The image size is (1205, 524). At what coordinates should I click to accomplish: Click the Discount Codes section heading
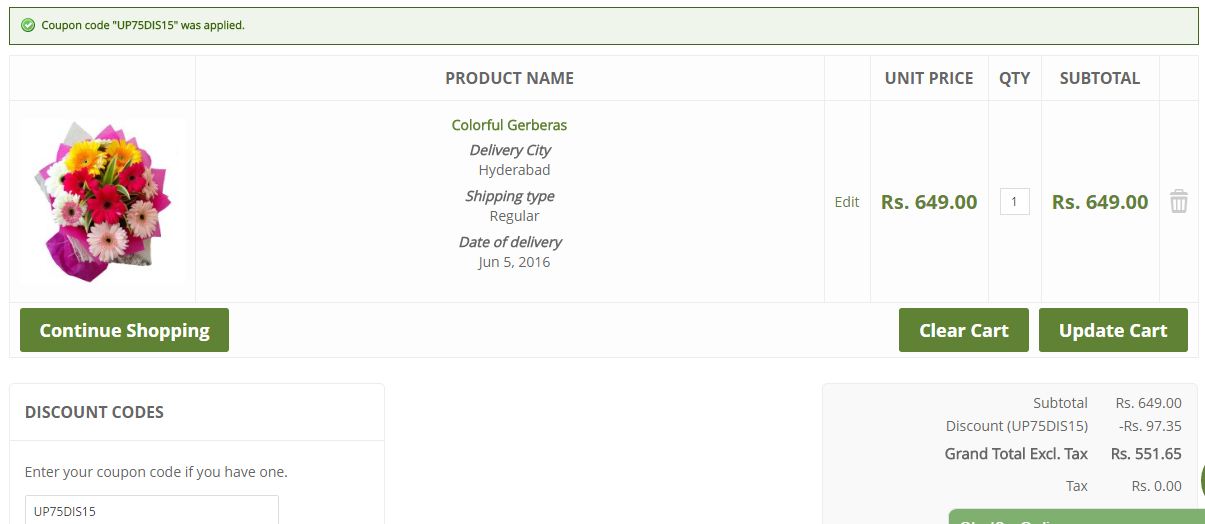[x=94, y=412]
